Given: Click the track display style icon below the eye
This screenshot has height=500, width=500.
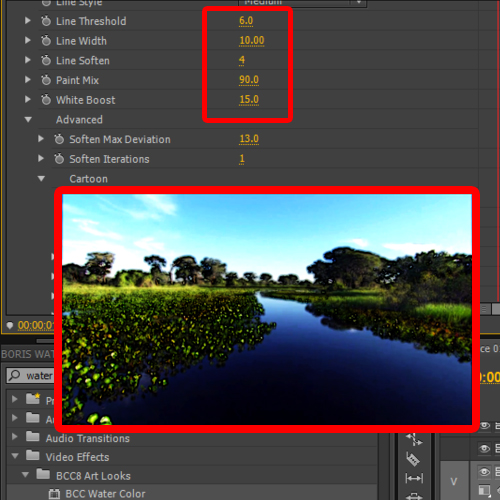Looking at the screenshot, I should [484, 490].
